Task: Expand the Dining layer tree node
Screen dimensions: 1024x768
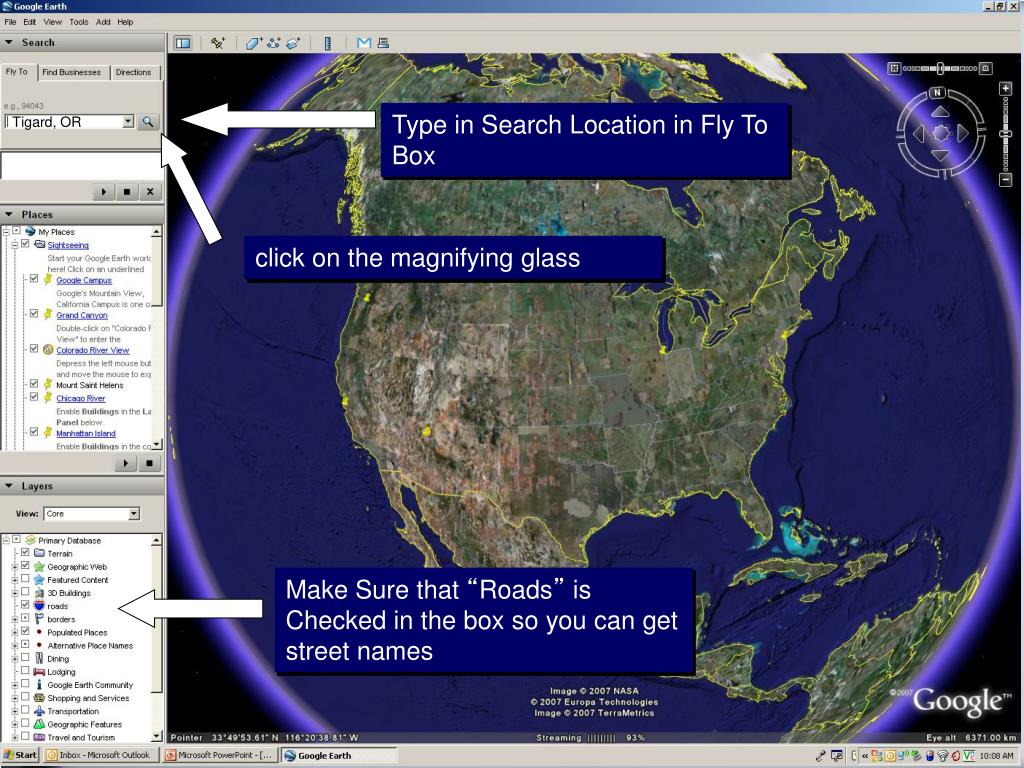Action: click(x=14, y=658)
